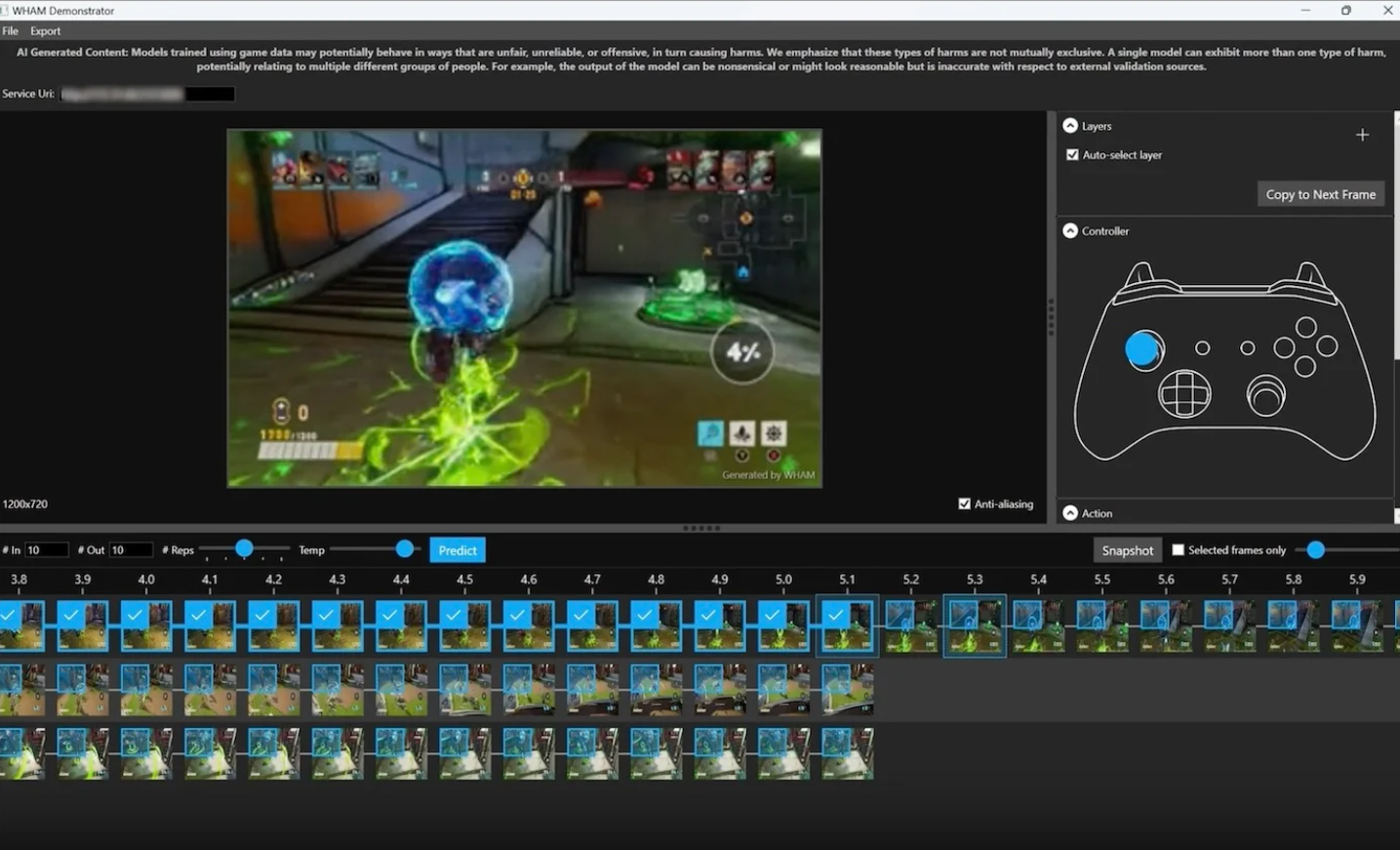Screen dimensions: 1400x850
Task: Take a snapshot with the Snapshot button
Action: tap(1128, 550)
